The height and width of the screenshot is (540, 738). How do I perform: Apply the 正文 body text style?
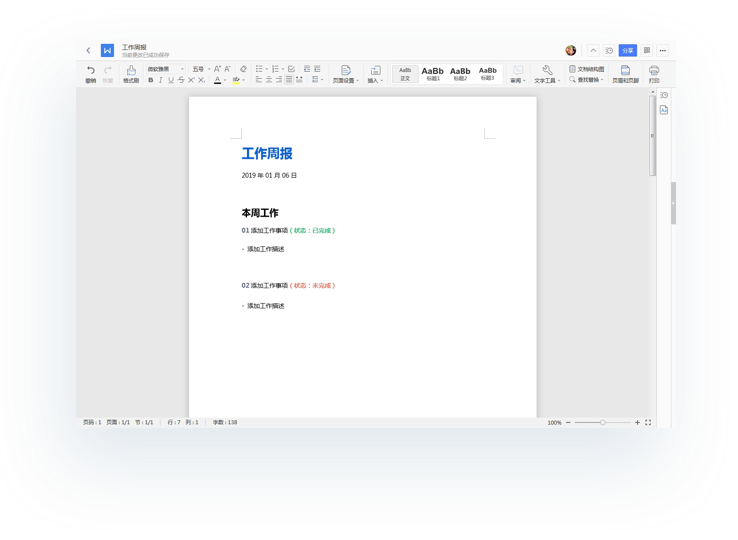(x=405, y=73)
